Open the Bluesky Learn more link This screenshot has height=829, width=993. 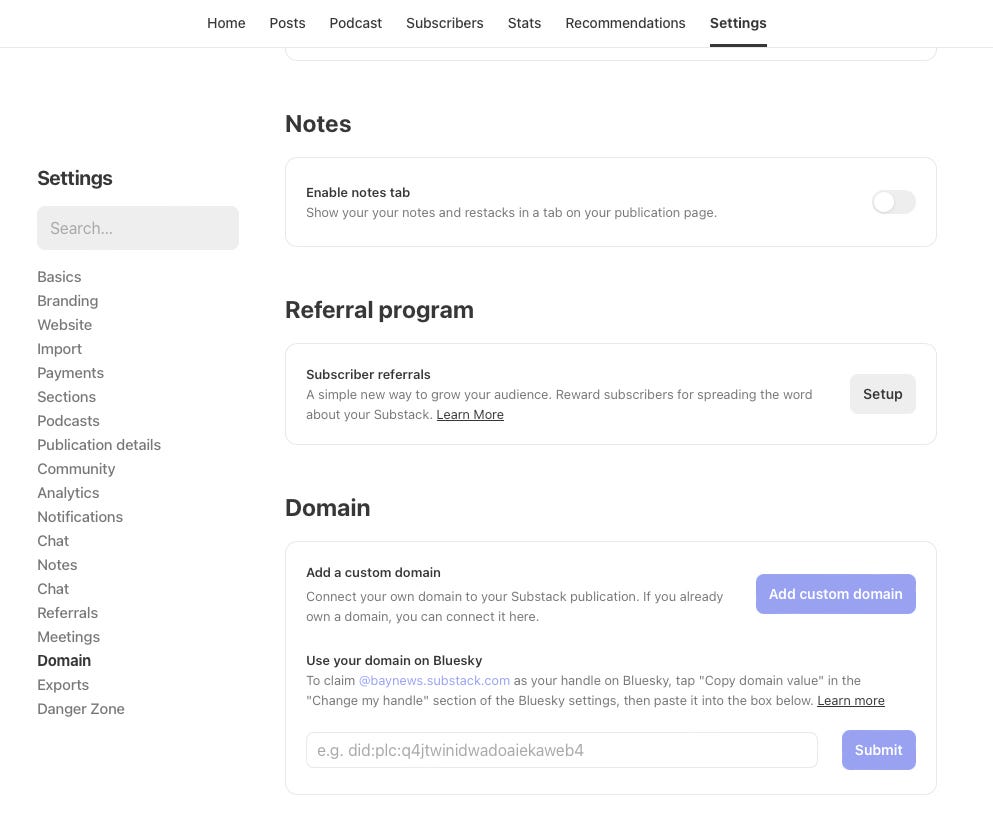tap(851, 701)
